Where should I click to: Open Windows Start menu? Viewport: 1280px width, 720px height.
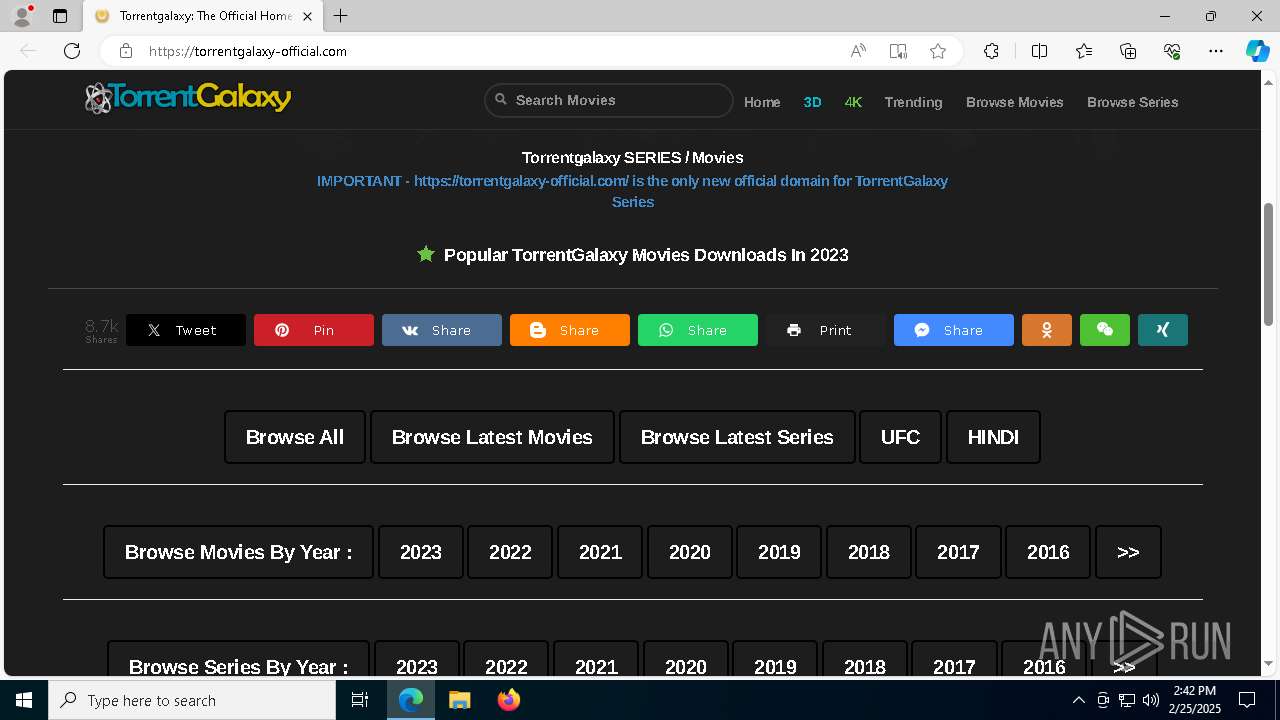coord(24,700)
